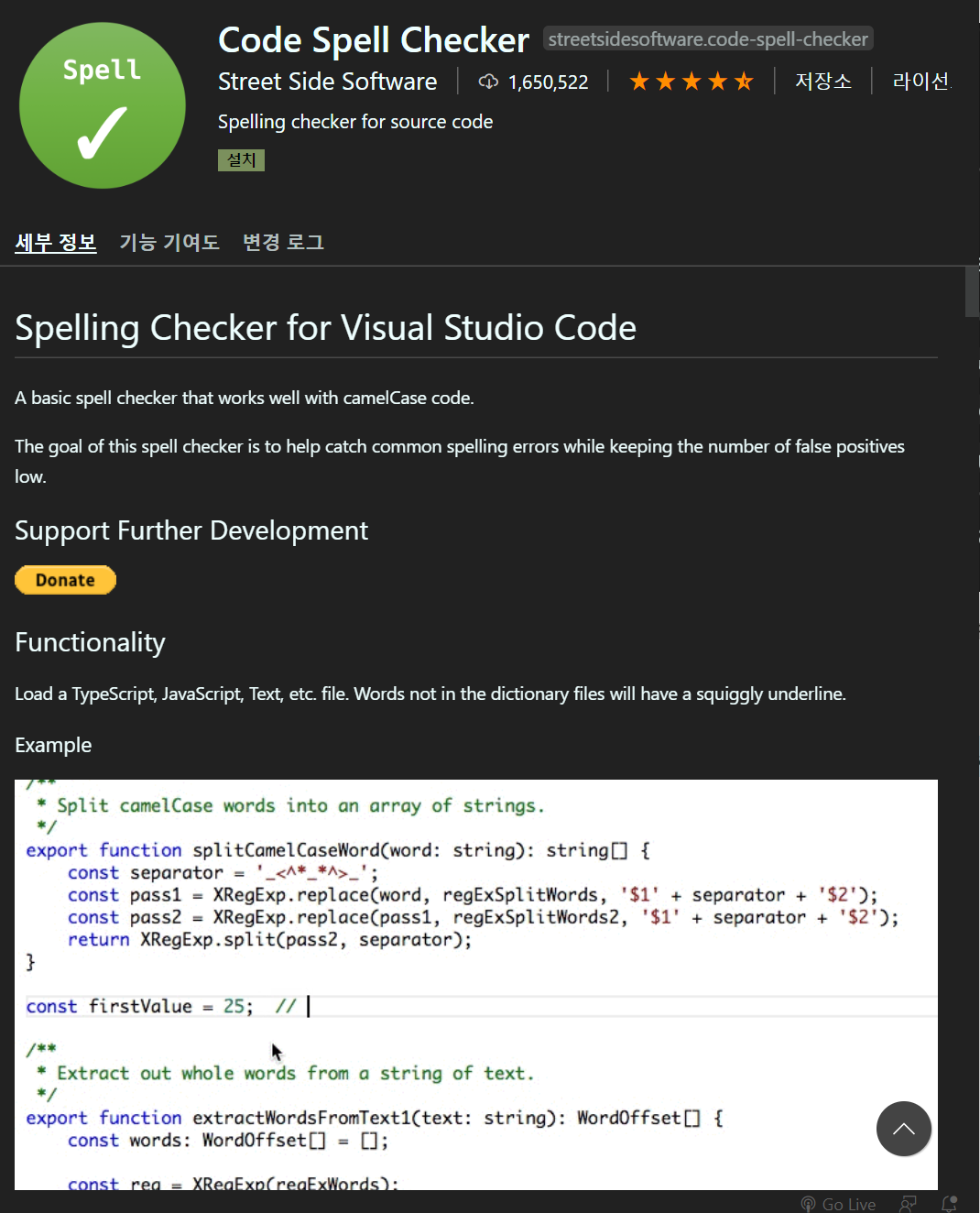Click the Spelling checker for source code description
The image size is (980, 1213).
point(355,122)
